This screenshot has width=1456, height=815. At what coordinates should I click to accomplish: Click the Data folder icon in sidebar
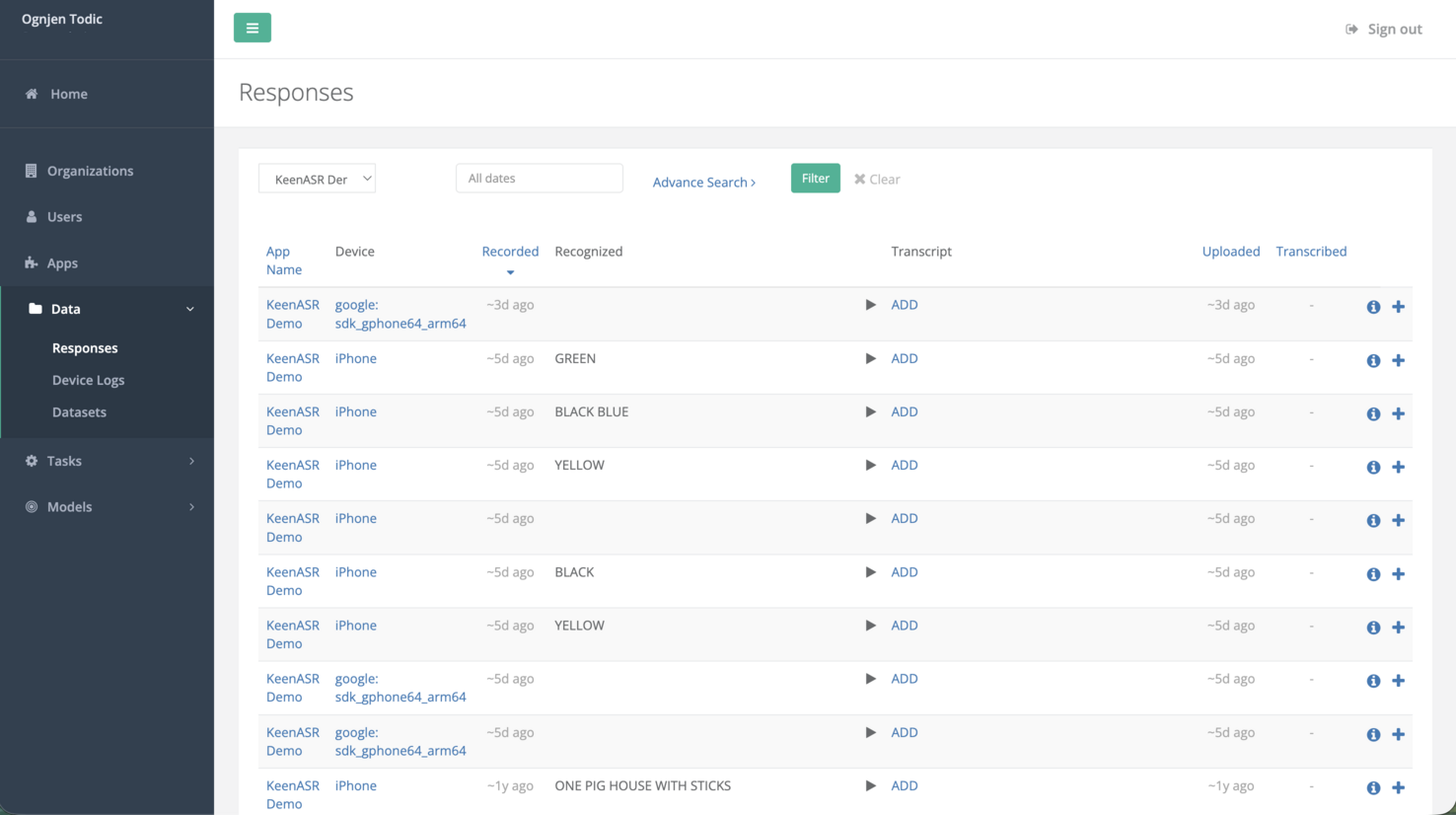tap(35, 308)
